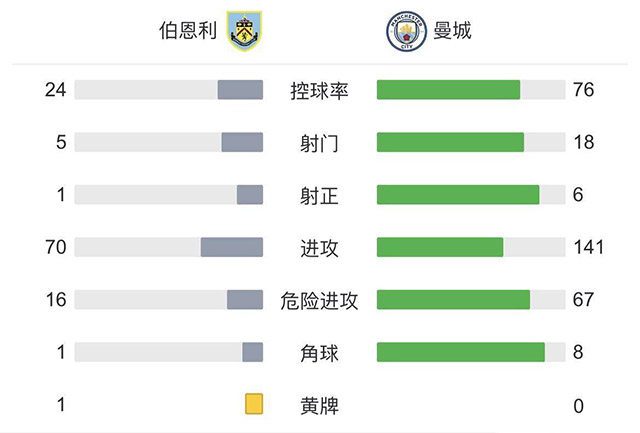Click Manchester City's possession value 76
The image size is (640, 433).
coord(584,90)
